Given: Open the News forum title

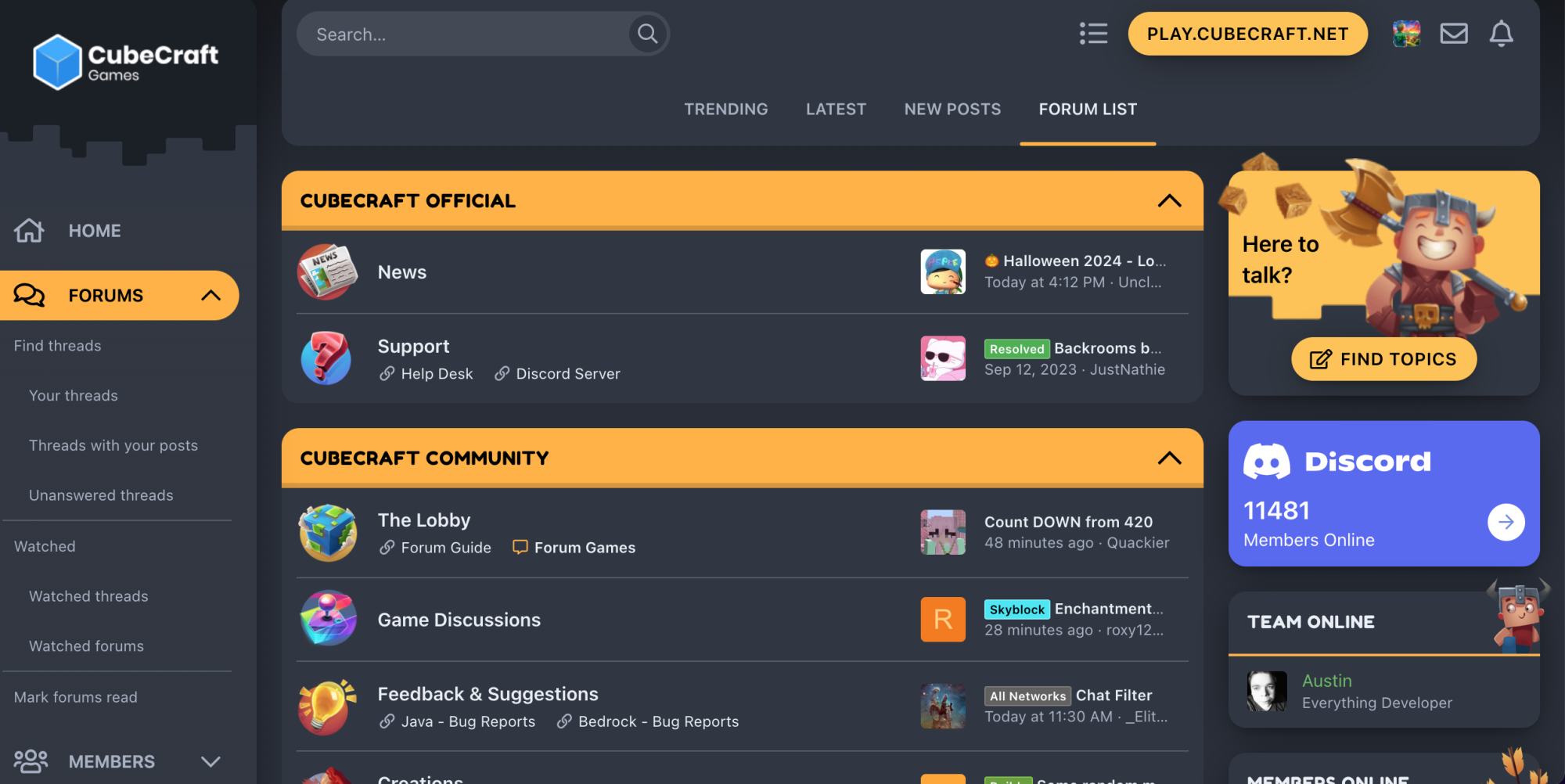Looking at the screenshot, I should pyautogui.click(x=402, y=272).
